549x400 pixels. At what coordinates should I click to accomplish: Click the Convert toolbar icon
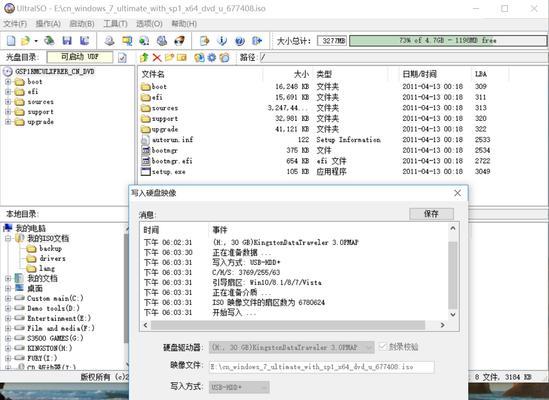point(144,41)
